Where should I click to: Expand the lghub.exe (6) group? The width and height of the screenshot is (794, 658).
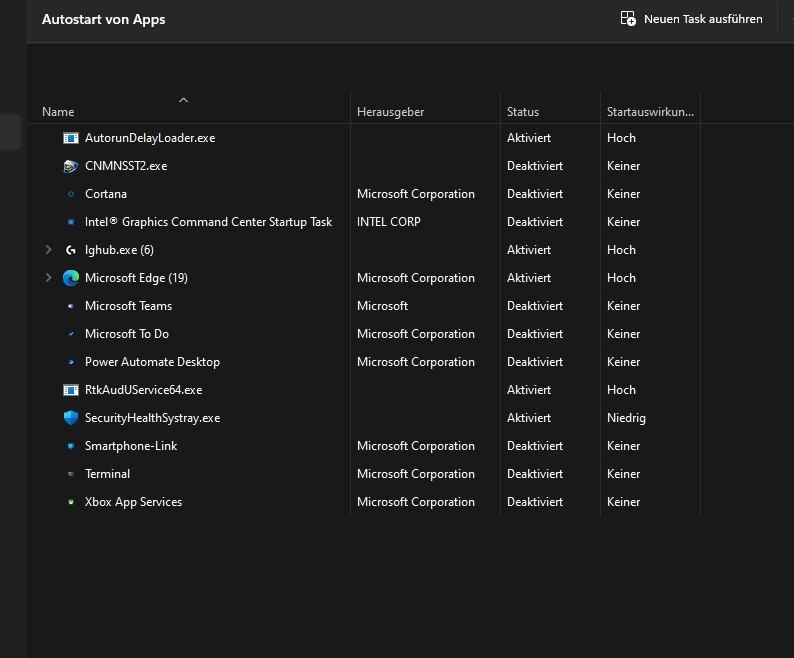point(48,250)
